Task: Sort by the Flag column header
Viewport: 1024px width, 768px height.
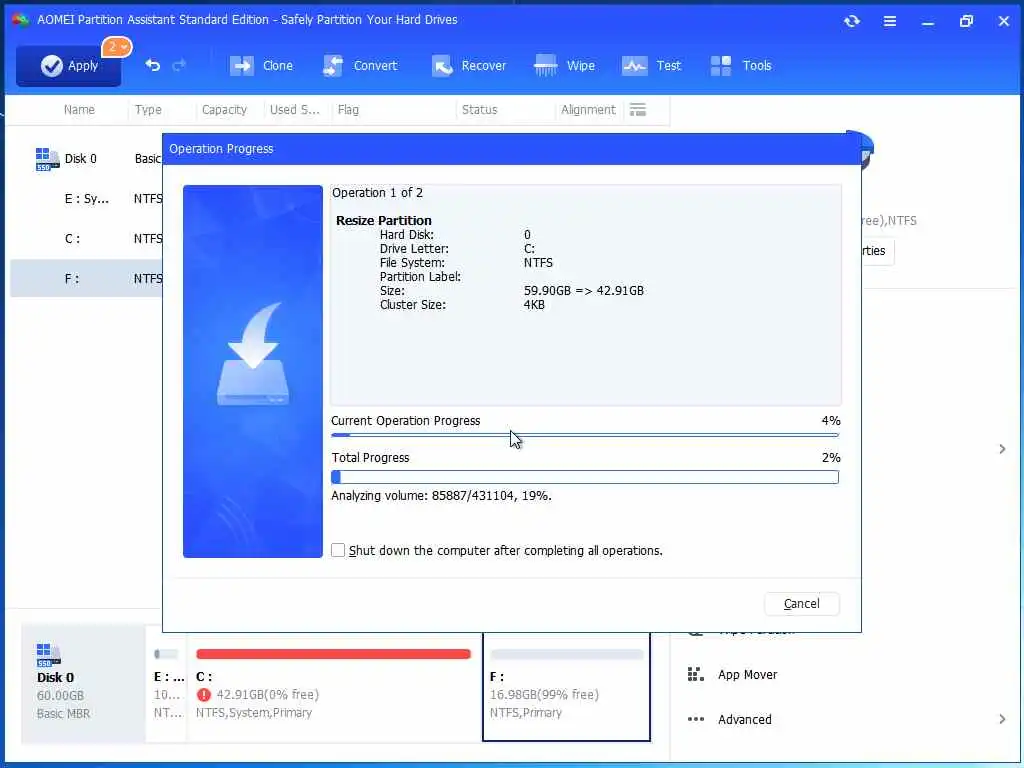Action: pyautogui.click(x=348, y=110)
